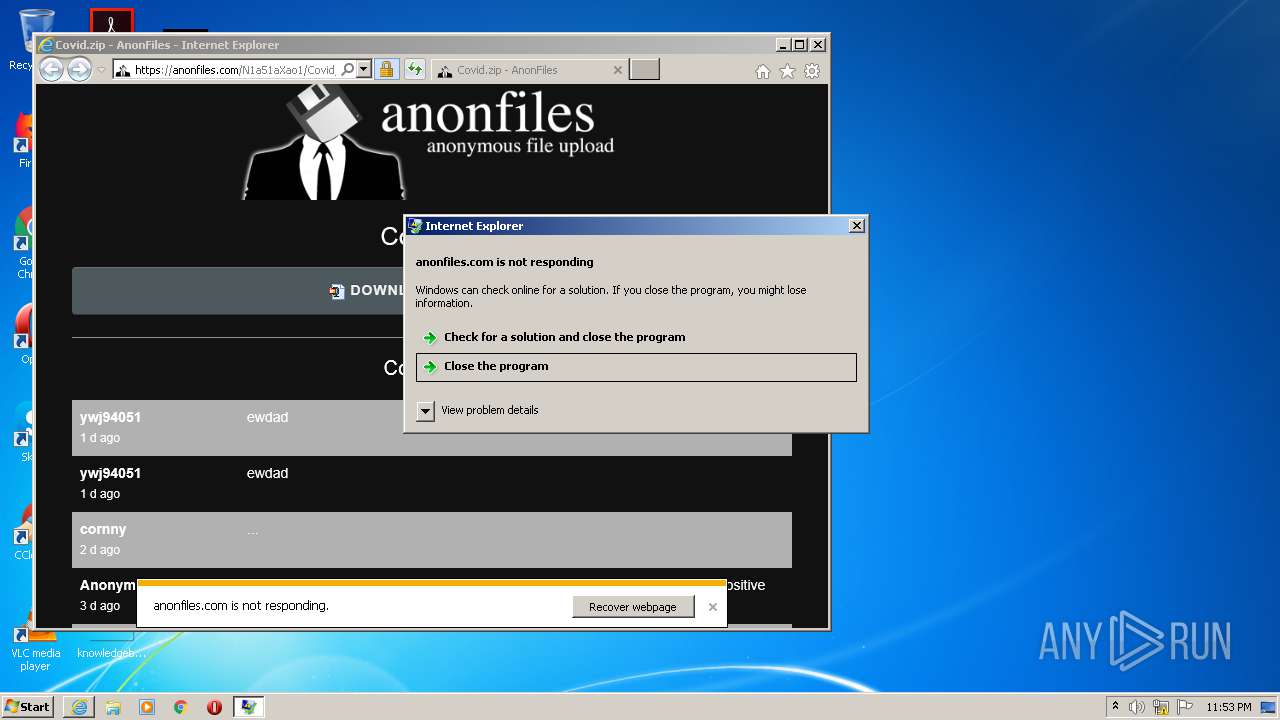The width and height of the screenshot is (1280, 720).
Task: Go to the home page icon
Action: pos(763,71)
